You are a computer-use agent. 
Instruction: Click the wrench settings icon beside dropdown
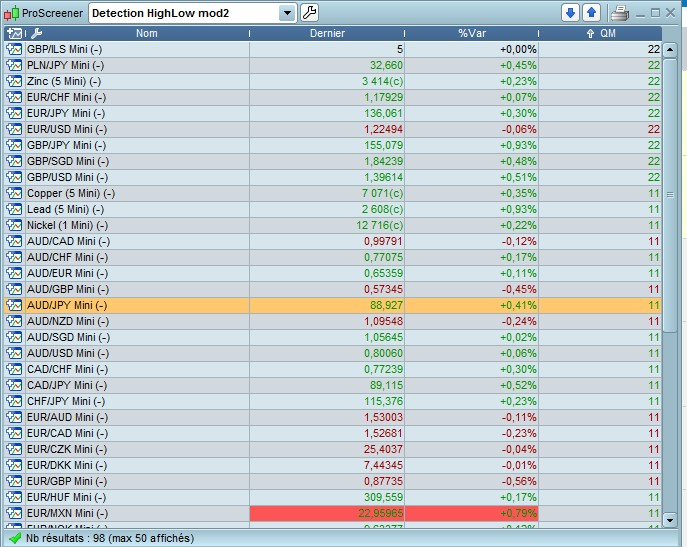309,13
